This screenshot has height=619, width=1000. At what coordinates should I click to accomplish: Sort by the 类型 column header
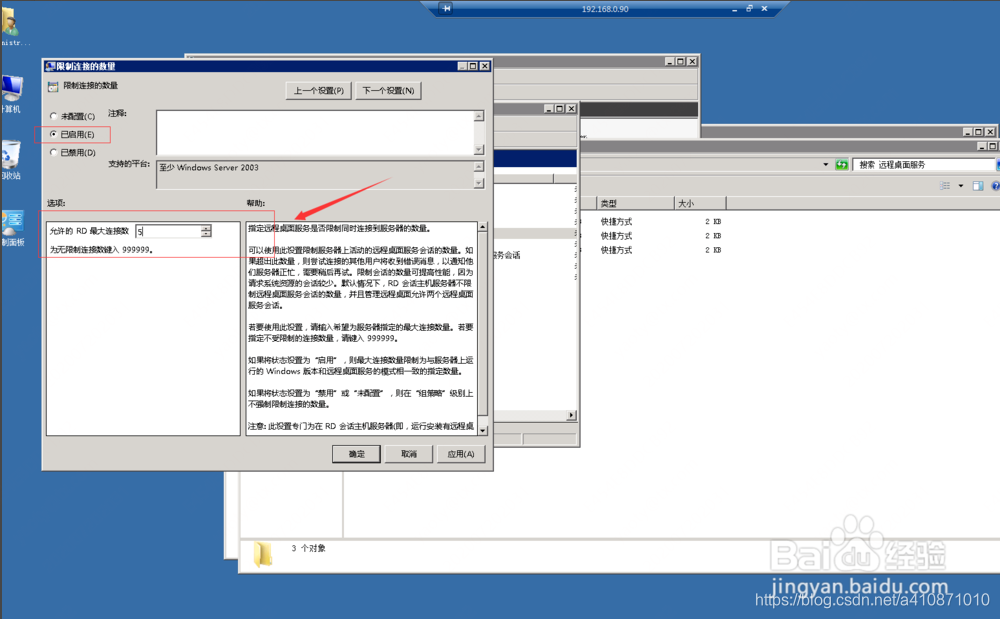(635, 203)
